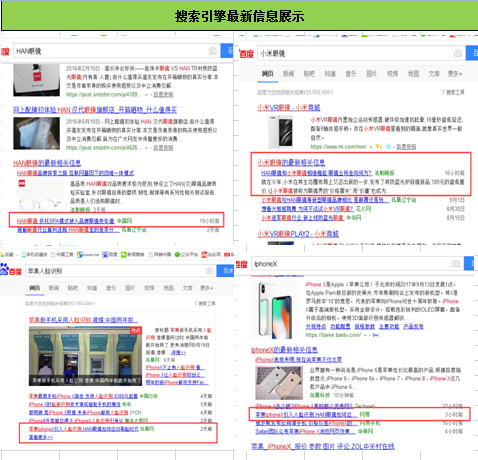Open ZOL中关村在线 iPhoneX result link

point(323,446)
